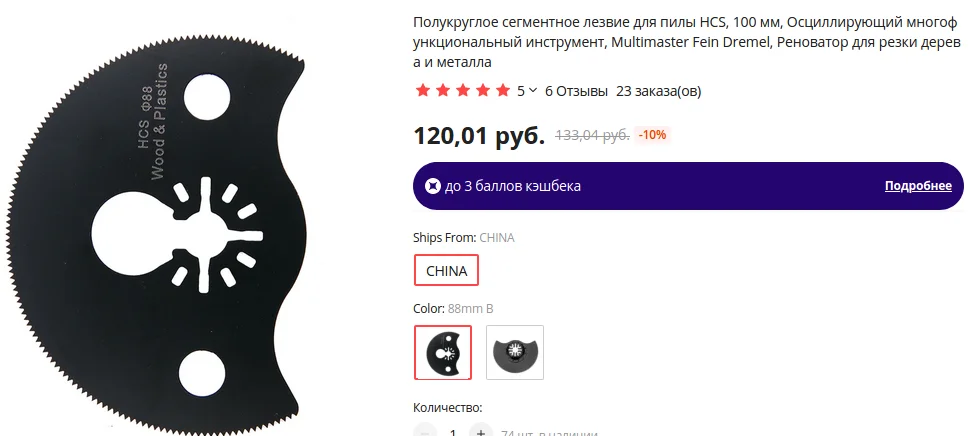Open the Подробнее cashback details link
This screenshot has height=436, width=976.
[918, 186]
